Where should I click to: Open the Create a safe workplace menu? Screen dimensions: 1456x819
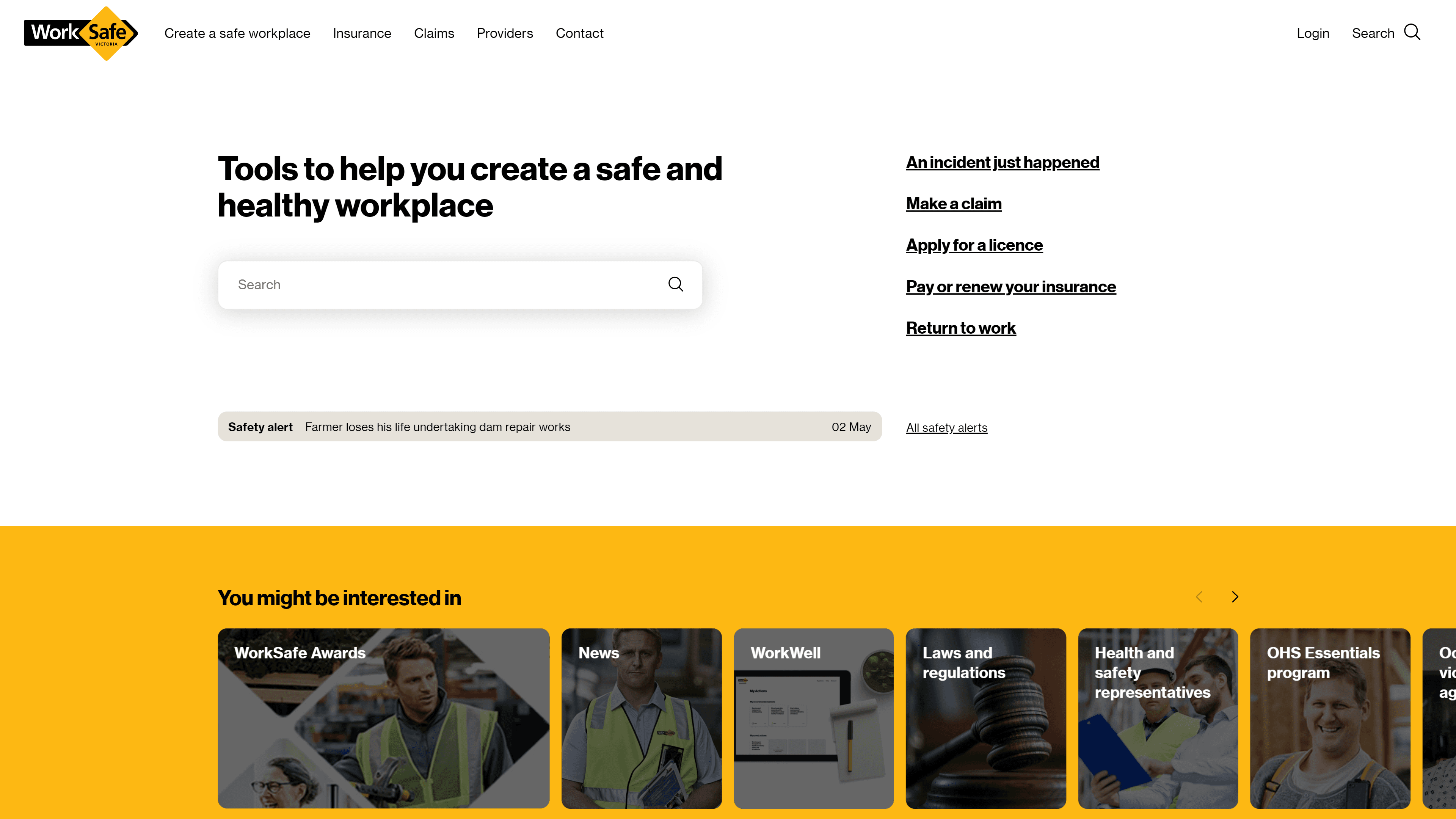237,33
